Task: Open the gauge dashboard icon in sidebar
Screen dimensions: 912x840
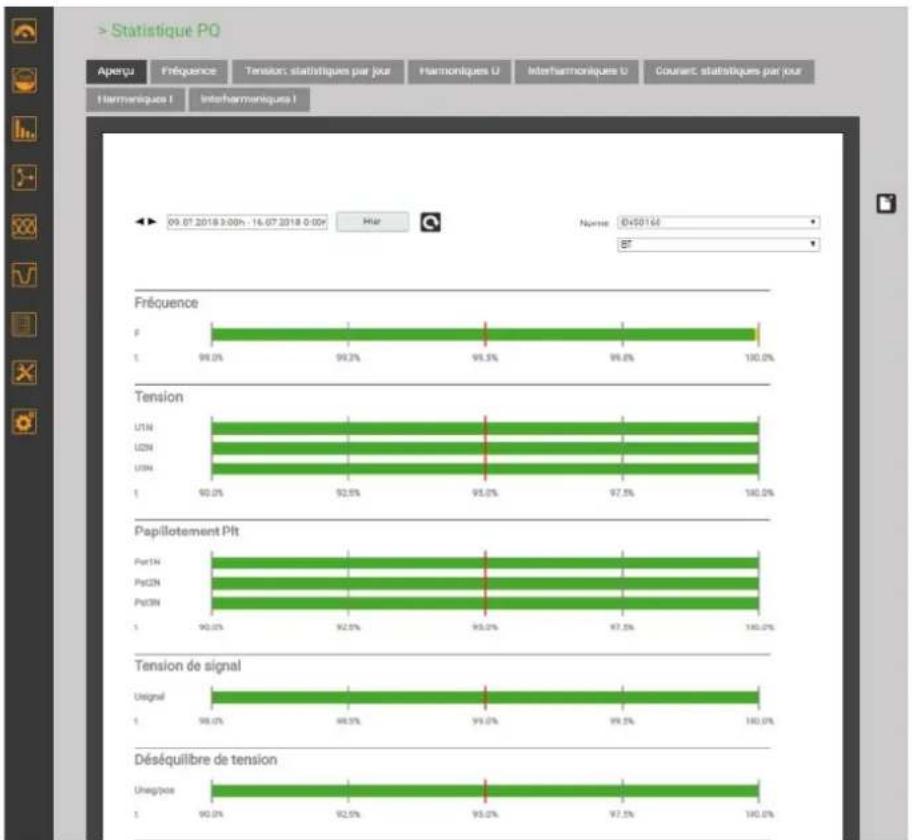Action: pyautogui.click(x=24, y=31)
